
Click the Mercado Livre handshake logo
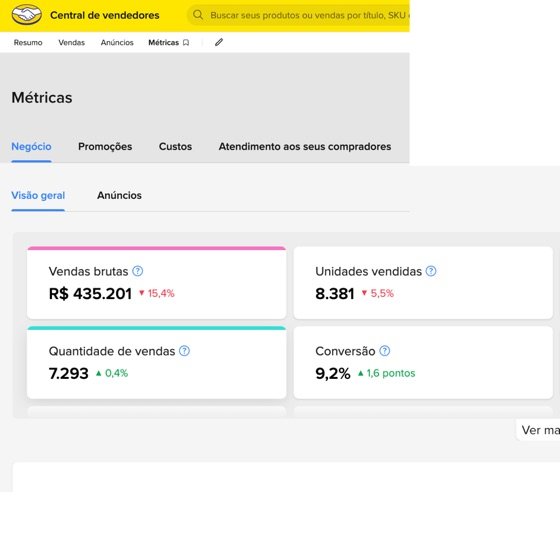pos(26,15)
